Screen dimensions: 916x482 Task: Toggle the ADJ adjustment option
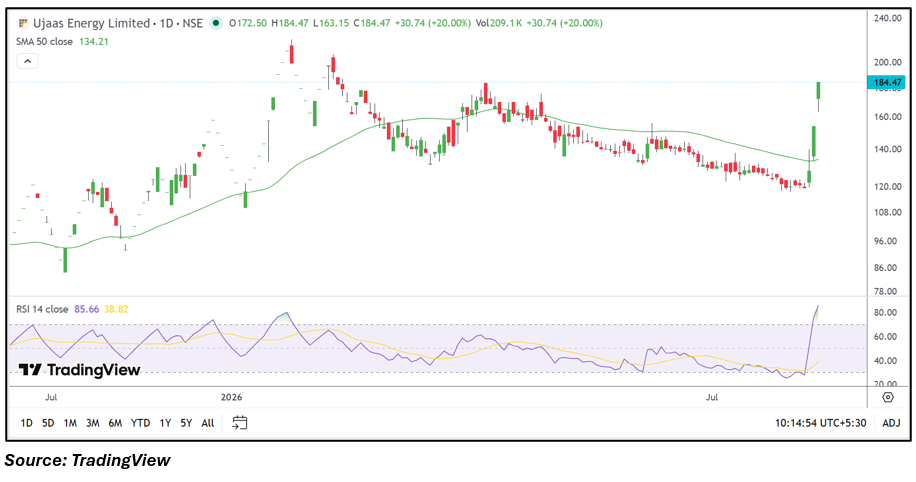(x=891, y=423)
